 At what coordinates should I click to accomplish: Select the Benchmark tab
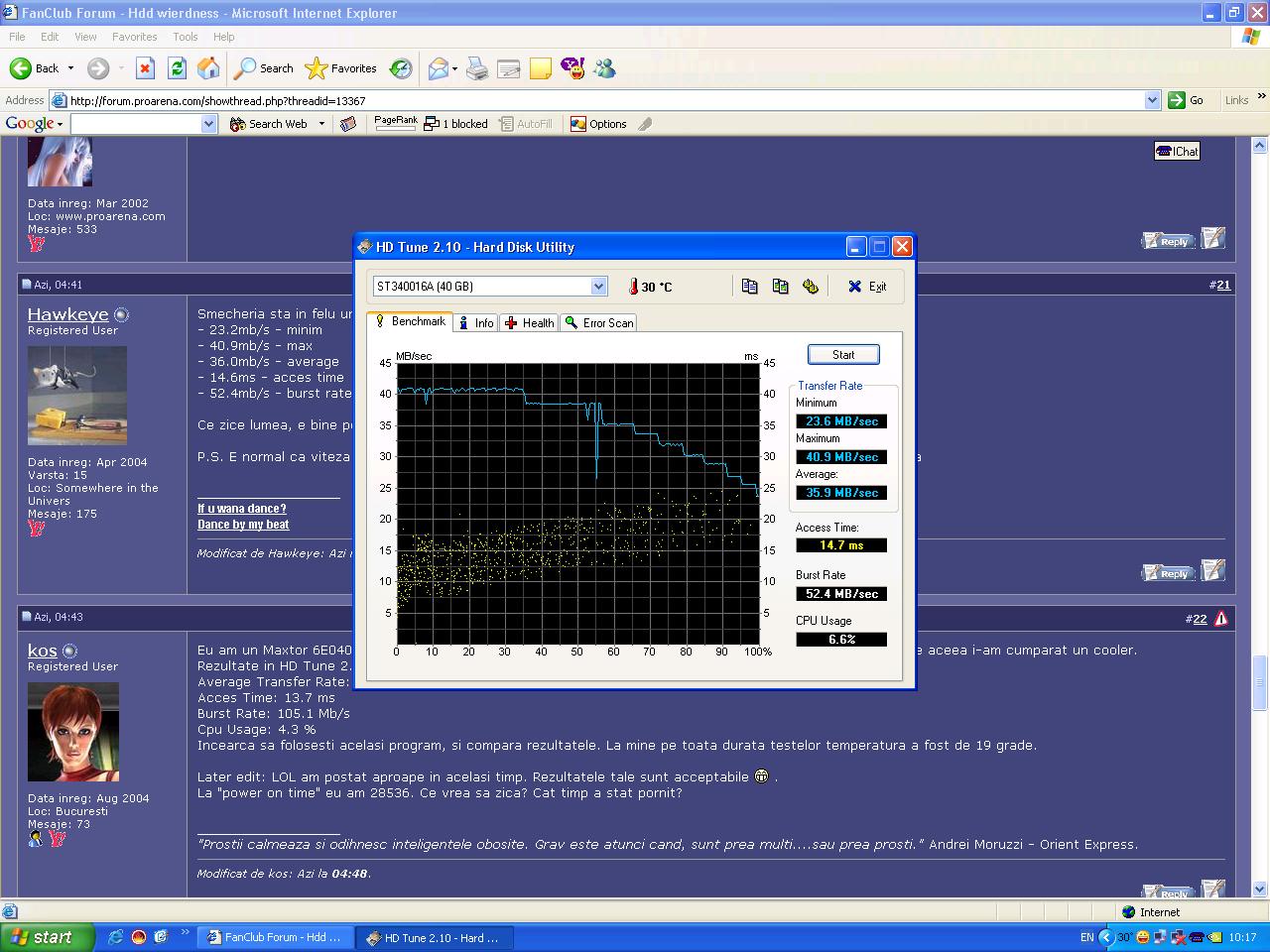pyautogui.click(x=410, y=321)
